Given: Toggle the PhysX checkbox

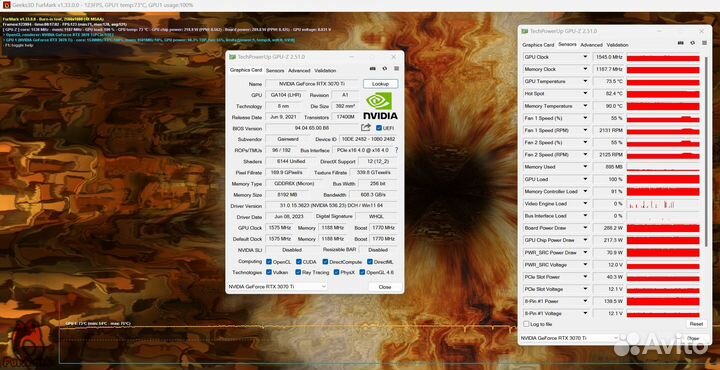Looking at the screenshot, I should (337, 272).
